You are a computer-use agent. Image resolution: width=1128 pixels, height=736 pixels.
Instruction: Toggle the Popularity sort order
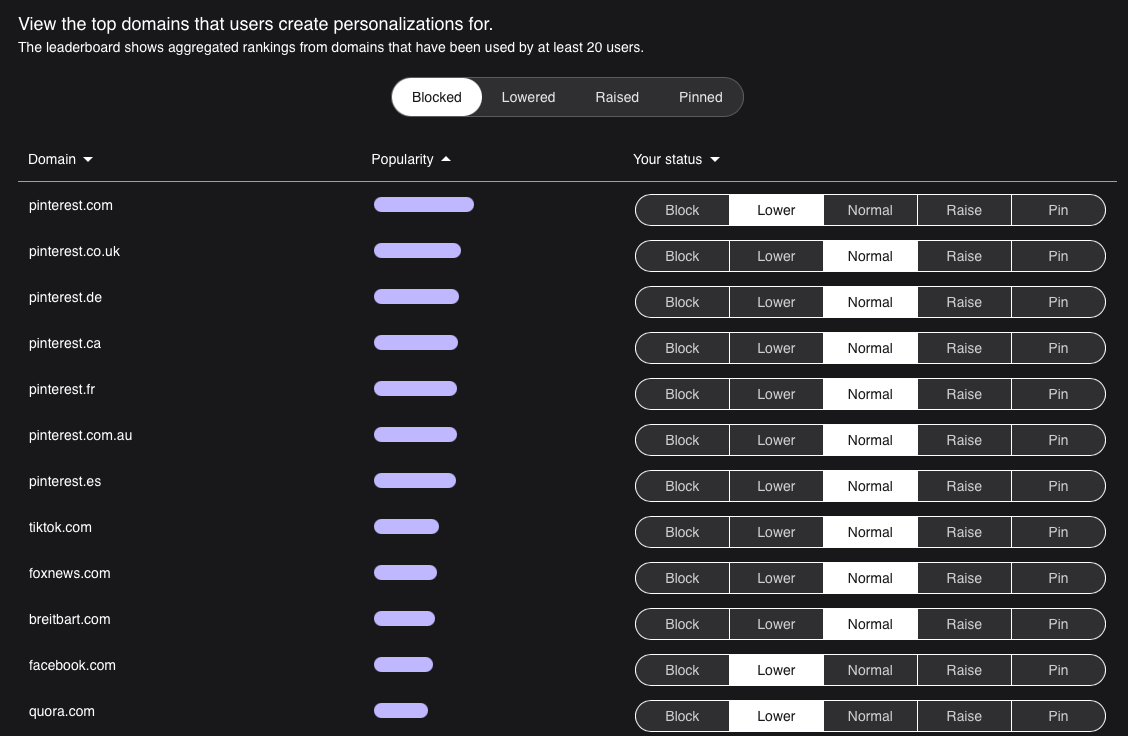point(410,159)
